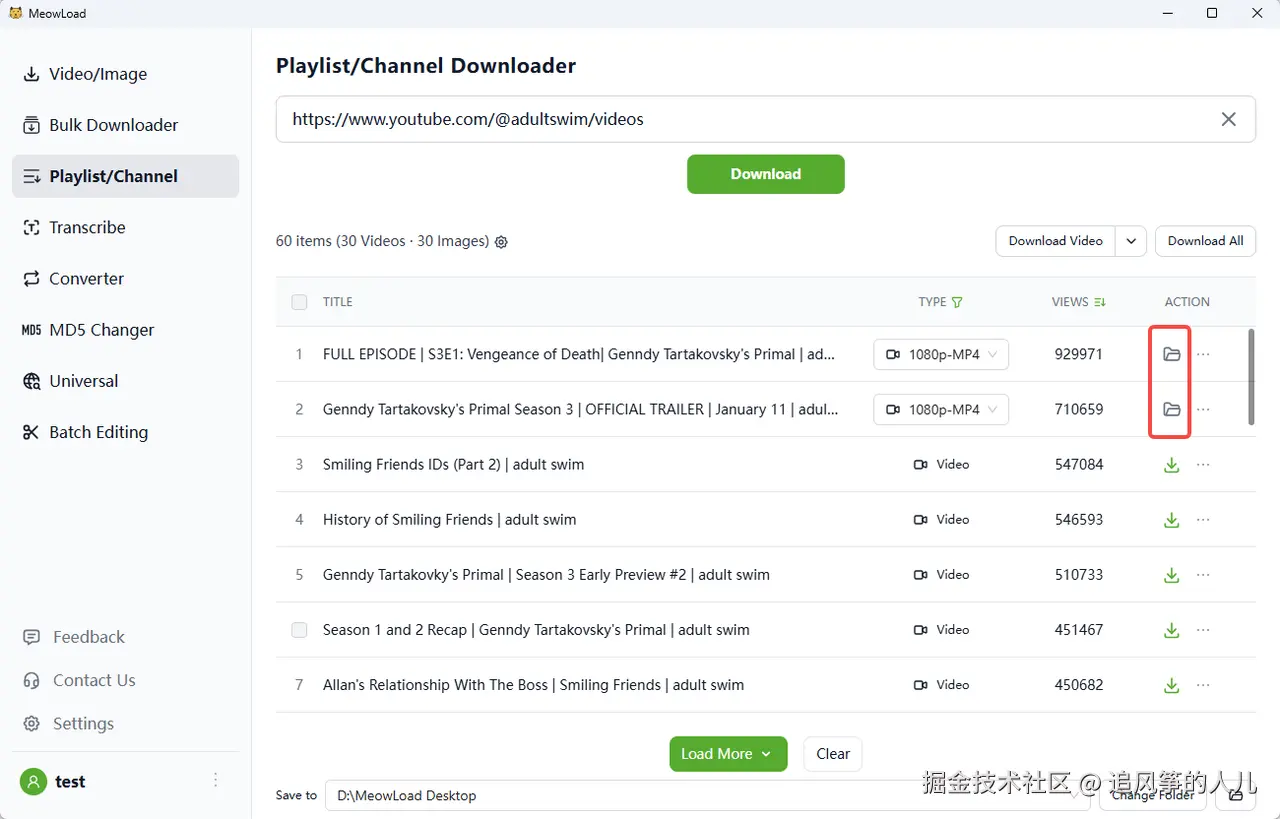Open folder for Primal Season 3 Official Trailer row
This screenshot has height=819, width=1280.
1172,409
